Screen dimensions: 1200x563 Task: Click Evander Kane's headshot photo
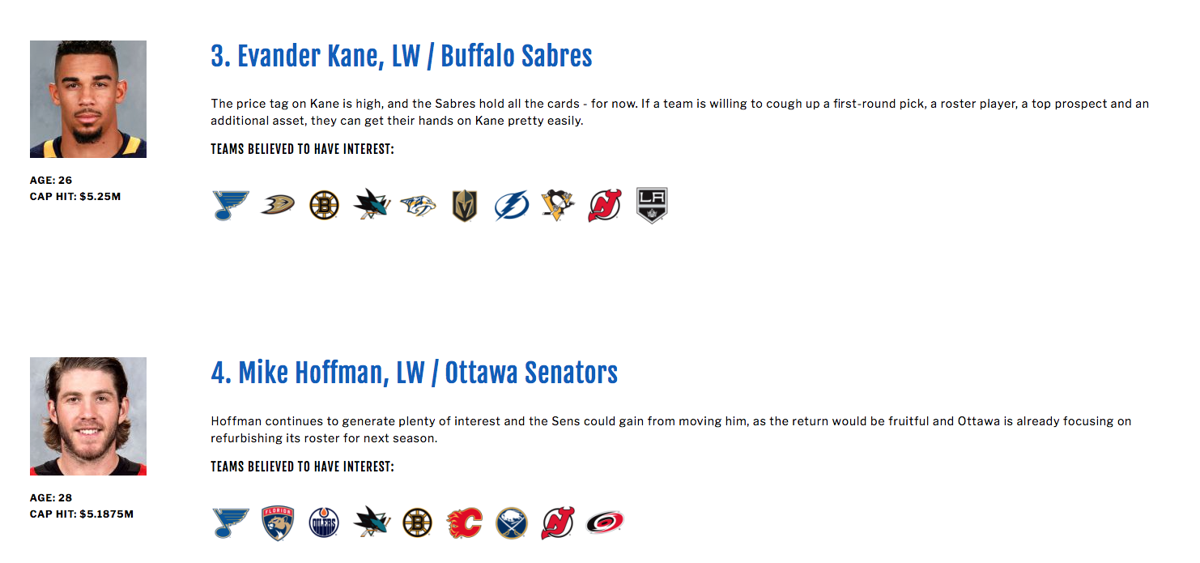pos(88,99)
